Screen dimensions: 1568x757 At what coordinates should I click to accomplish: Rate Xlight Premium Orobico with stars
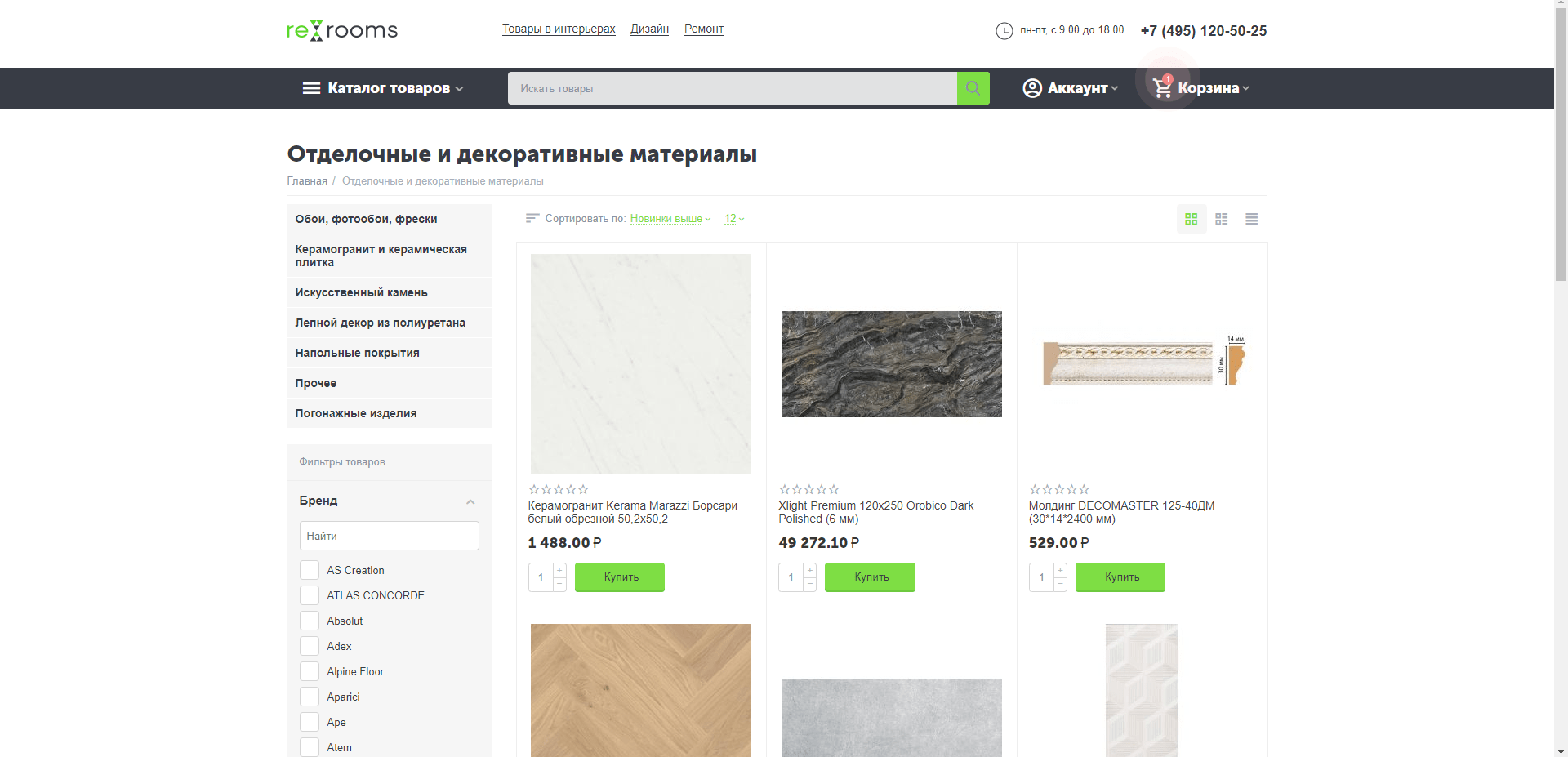(809, 490)
